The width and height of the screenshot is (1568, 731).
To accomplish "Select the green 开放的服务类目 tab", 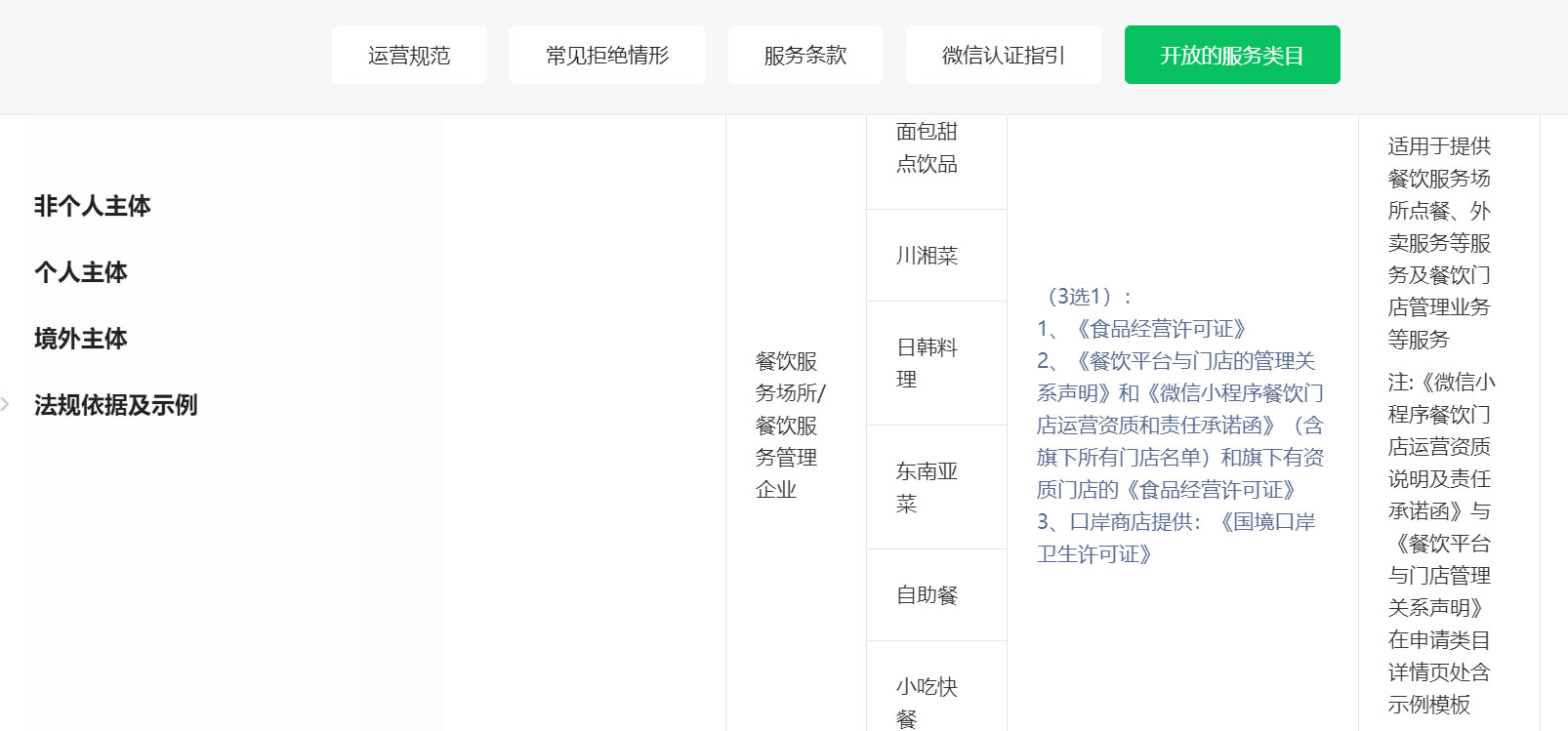I will [1231, 56].
